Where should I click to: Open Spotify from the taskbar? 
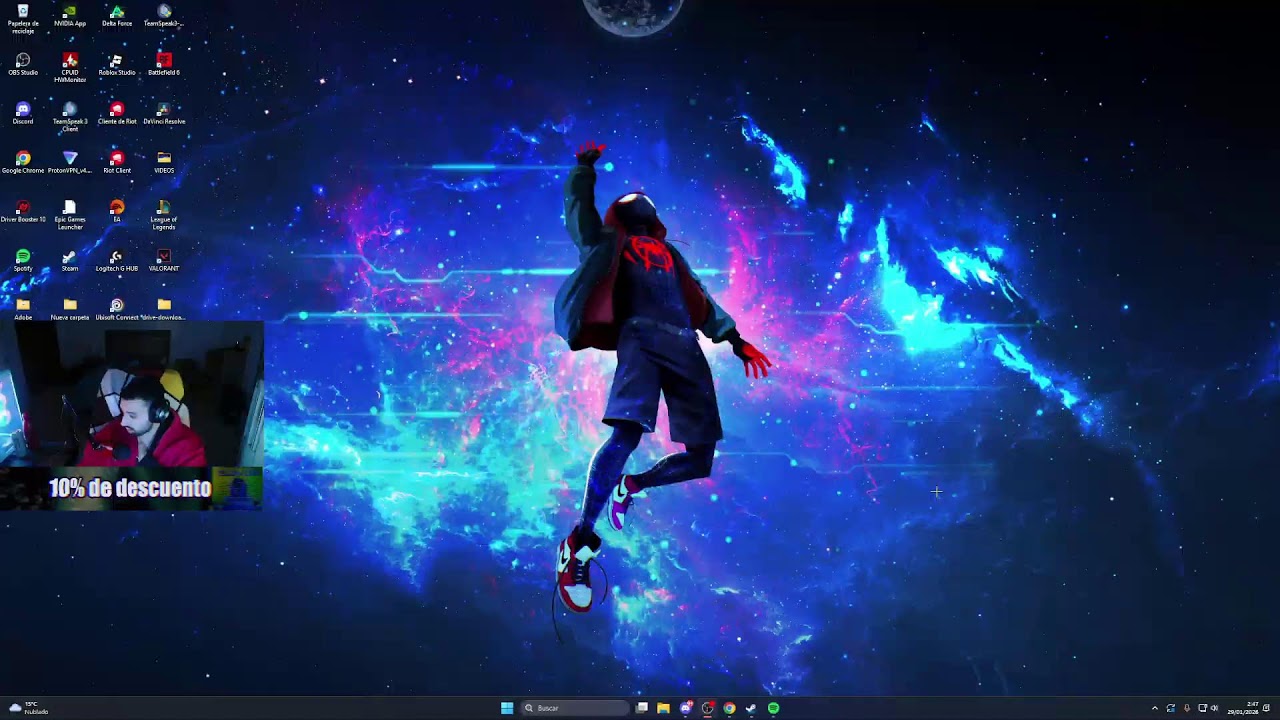coord(773,708)
